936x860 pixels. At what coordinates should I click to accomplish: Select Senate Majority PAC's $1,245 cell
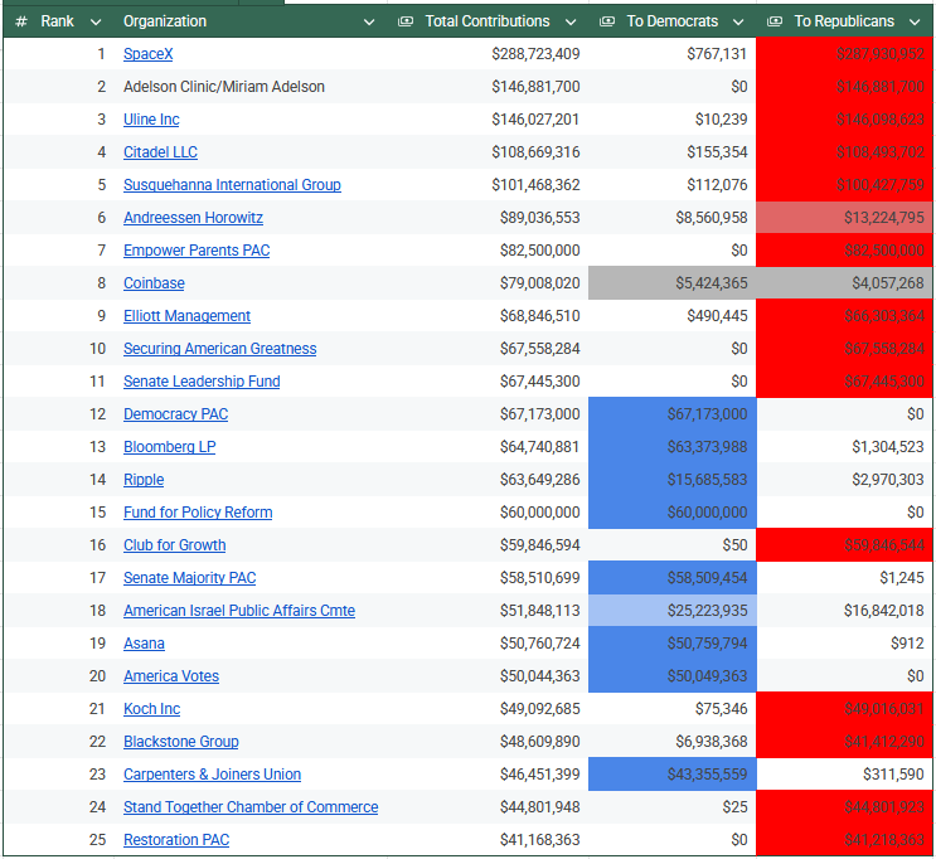click(845, 578)
